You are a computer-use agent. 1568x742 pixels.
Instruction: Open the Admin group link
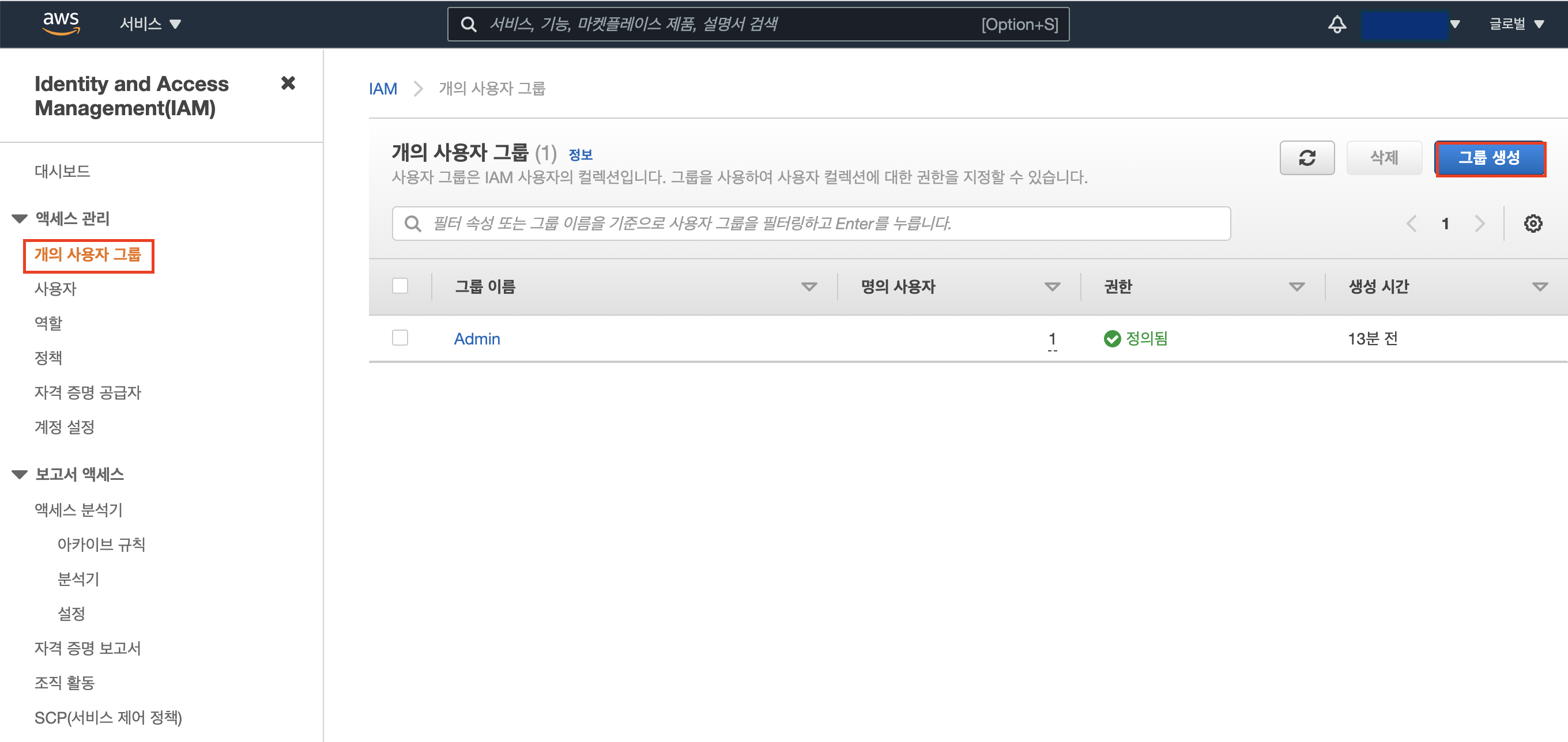pos(477,339)
